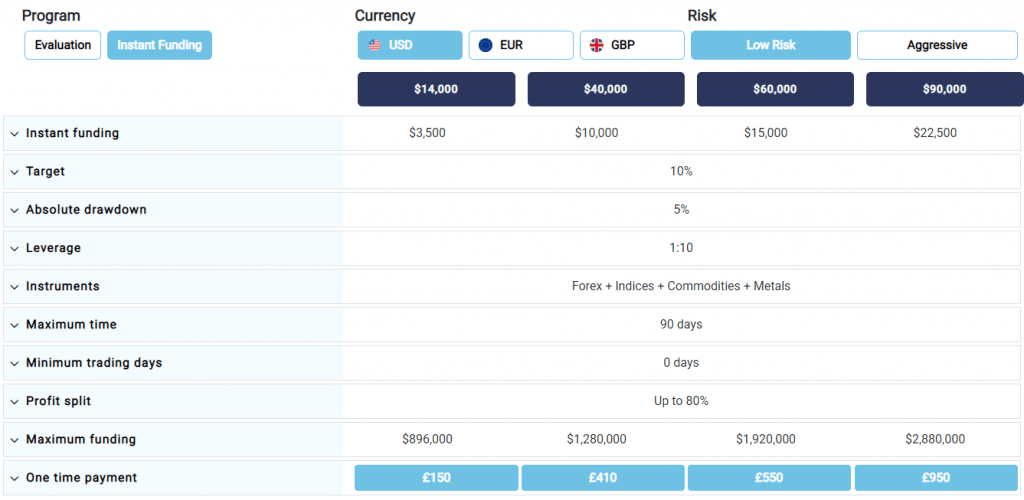Click the UK flag icon in GBP

[x=596, y=46]
